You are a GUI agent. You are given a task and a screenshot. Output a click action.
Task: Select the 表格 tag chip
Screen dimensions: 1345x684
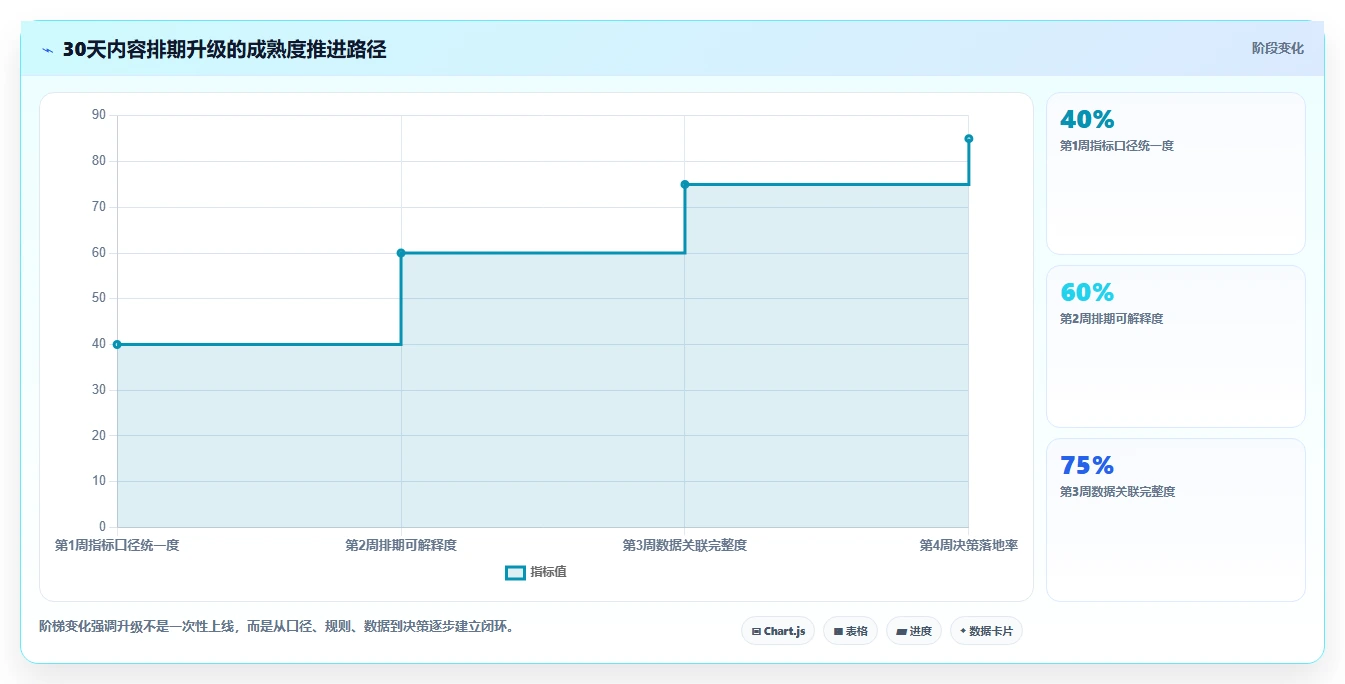pyautogui.click(x=850, y=631)
